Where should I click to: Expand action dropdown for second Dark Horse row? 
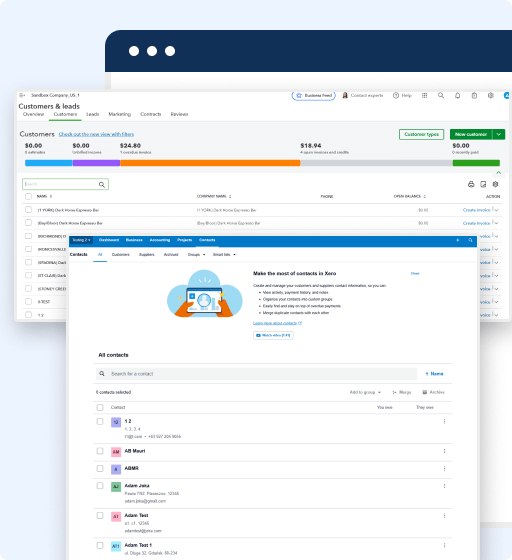point(496,223)
